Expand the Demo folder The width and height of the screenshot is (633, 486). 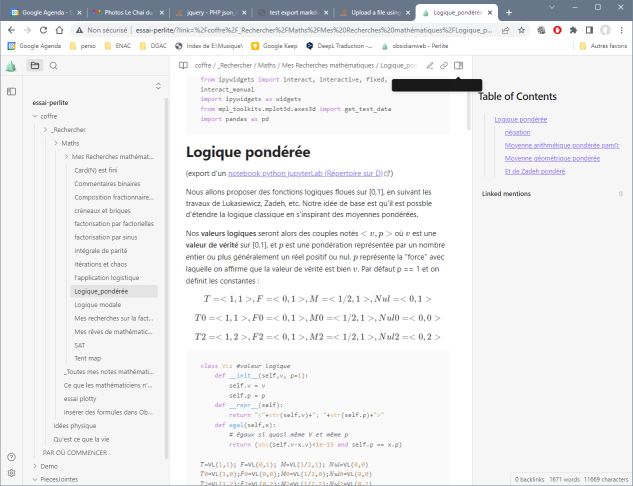35,466
